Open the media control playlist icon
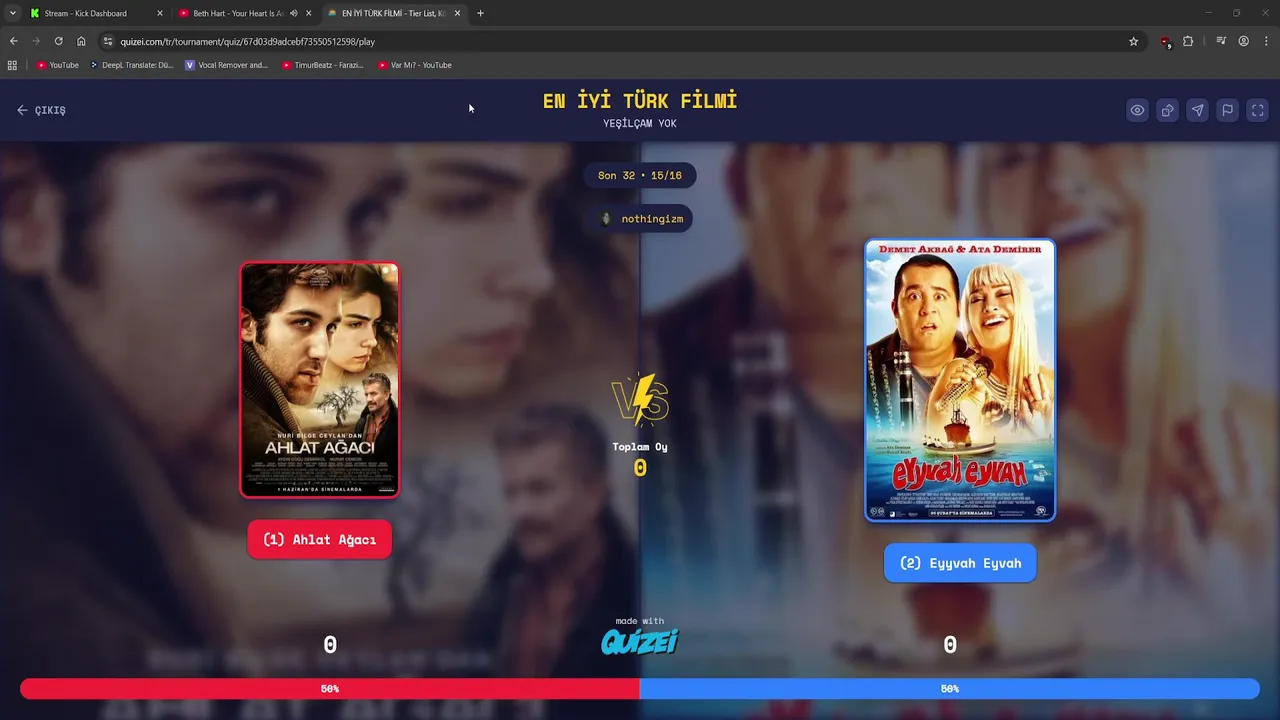The image size is (1280, 720). (x=1221, y=41)
